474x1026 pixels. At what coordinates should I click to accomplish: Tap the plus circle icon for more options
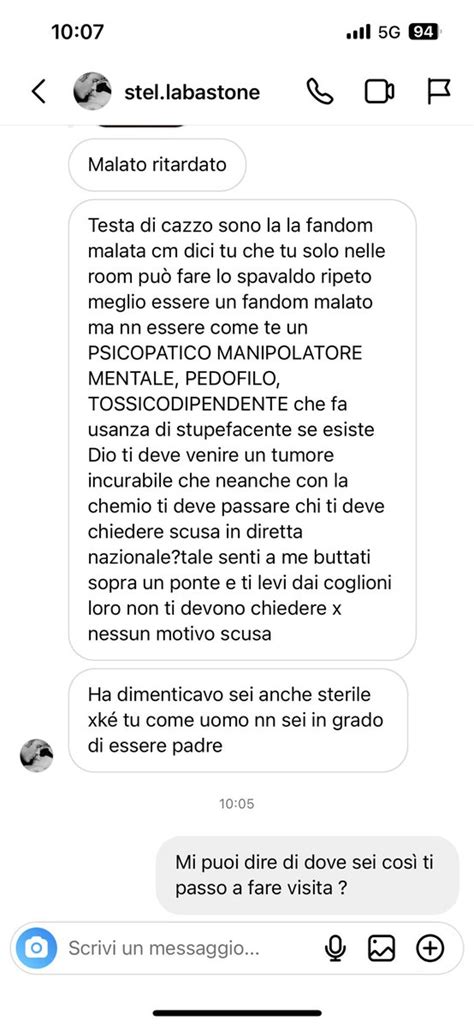pyautogui.click(x=430, y=948)
